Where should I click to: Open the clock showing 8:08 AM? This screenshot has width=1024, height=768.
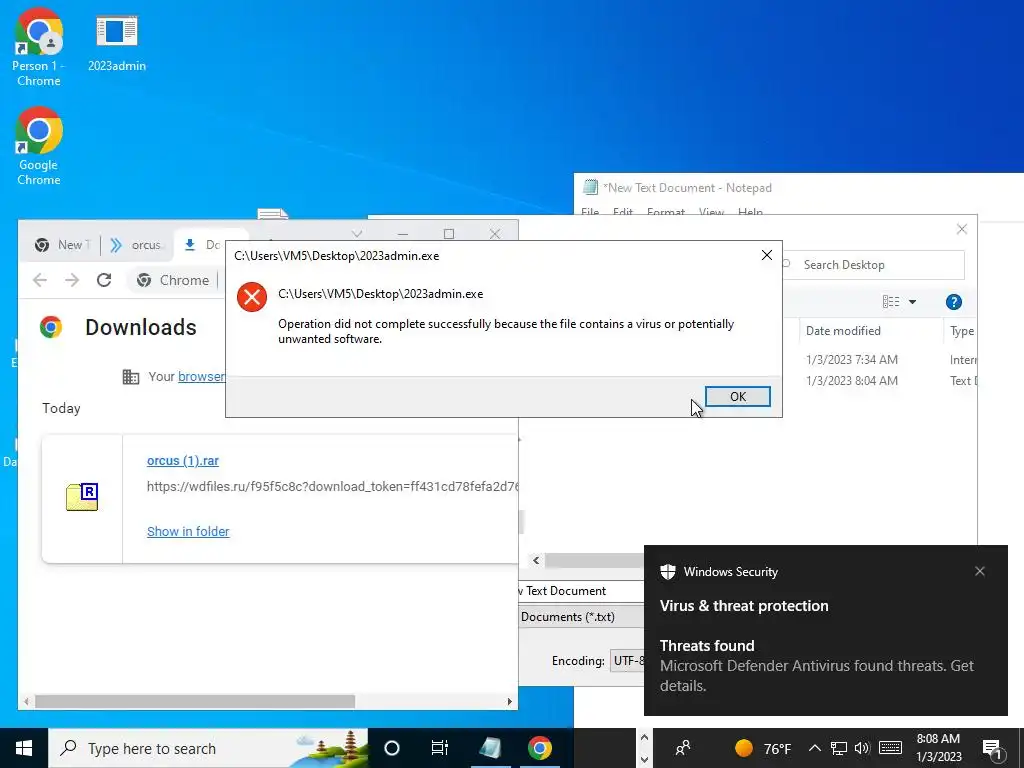(938, 748)
